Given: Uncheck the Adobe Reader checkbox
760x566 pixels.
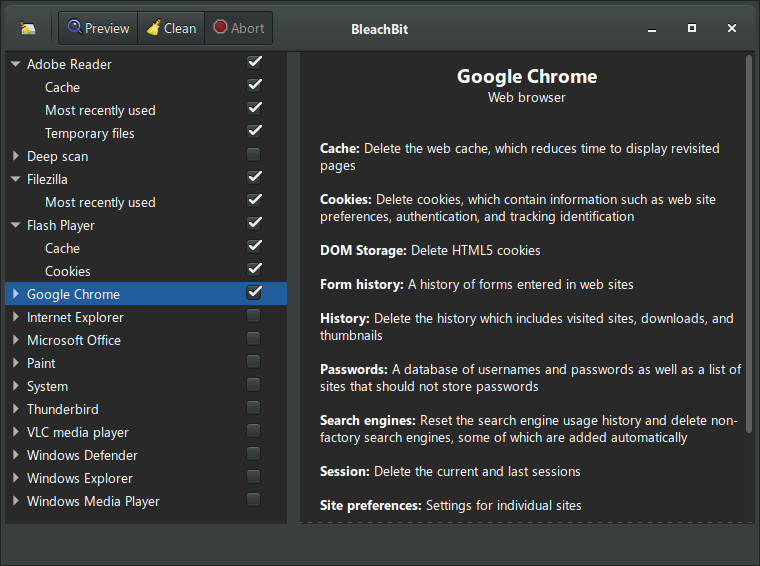Looking at the screenshot, I should (254, 63).
